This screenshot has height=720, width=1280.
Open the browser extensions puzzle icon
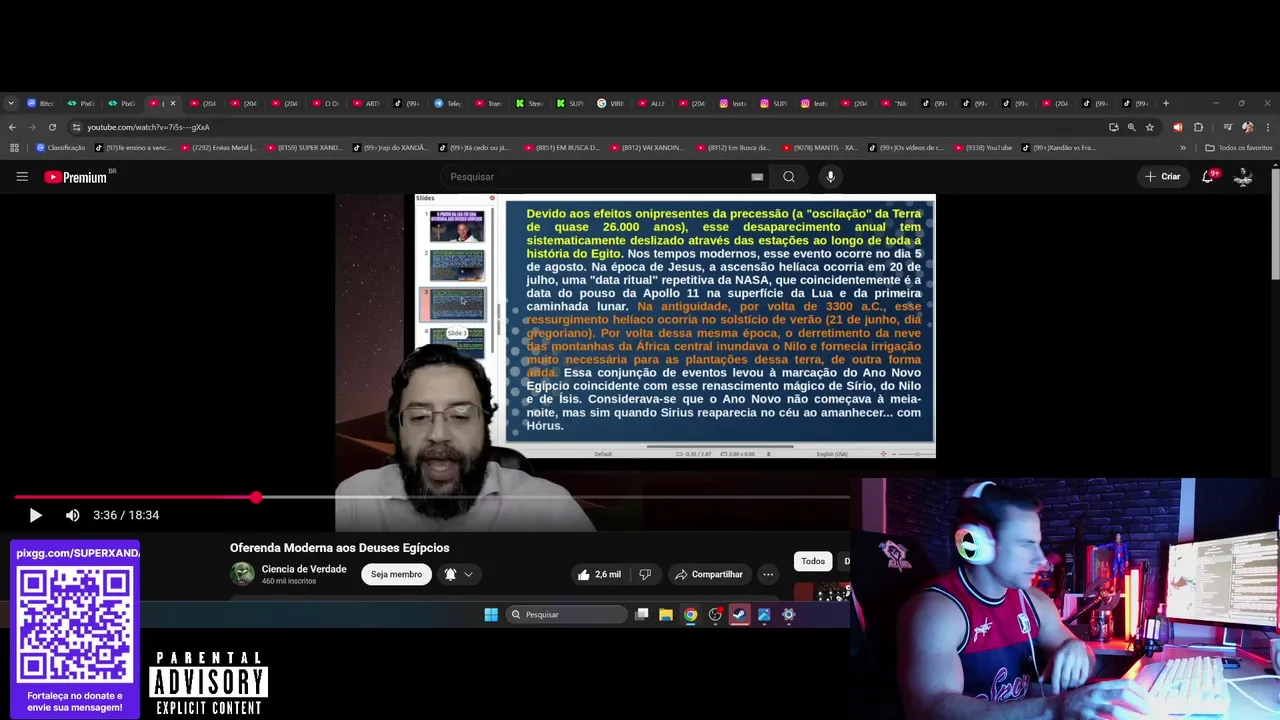tap(1198, 127)
